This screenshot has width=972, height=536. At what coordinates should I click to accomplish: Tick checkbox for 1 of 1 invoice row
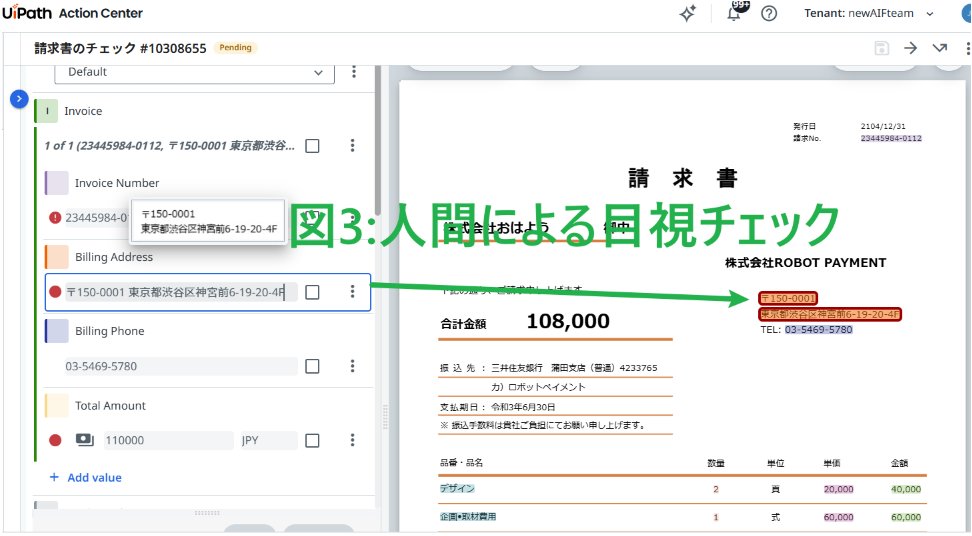312,146
